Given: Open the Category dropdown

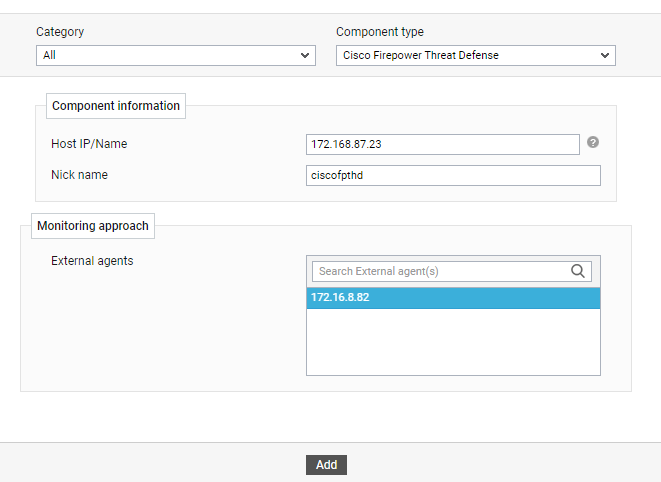Looking at the screenshot, I should 175,56.
